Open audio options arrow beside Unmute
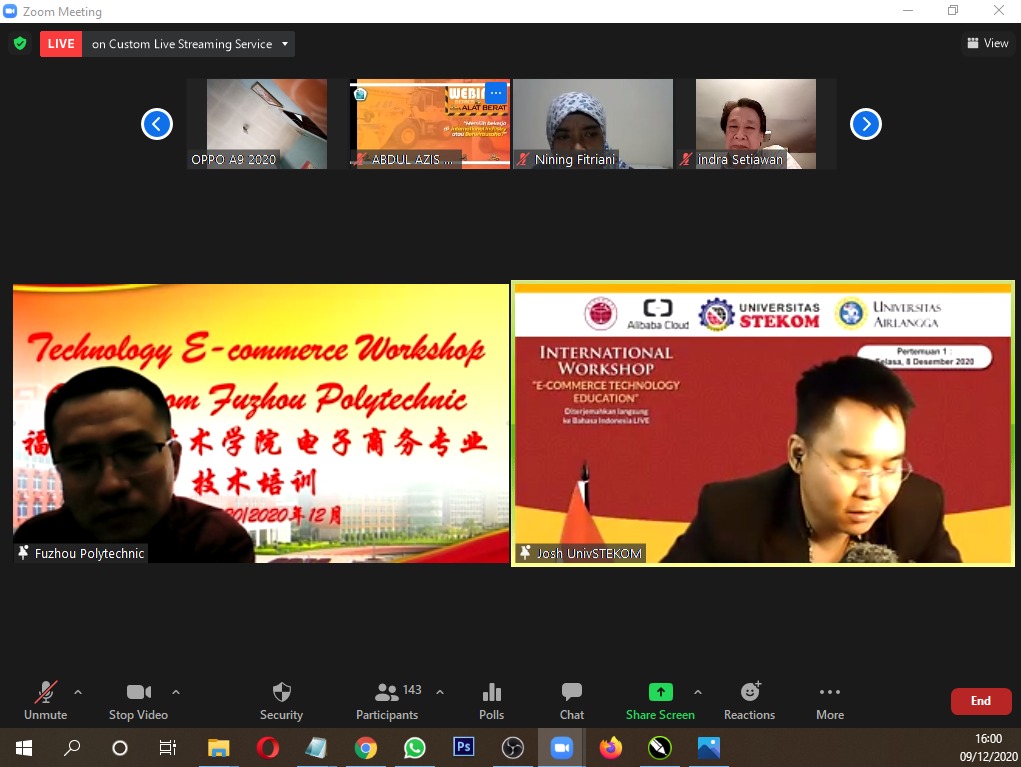The image size is (1021, 767). (78, 692)
